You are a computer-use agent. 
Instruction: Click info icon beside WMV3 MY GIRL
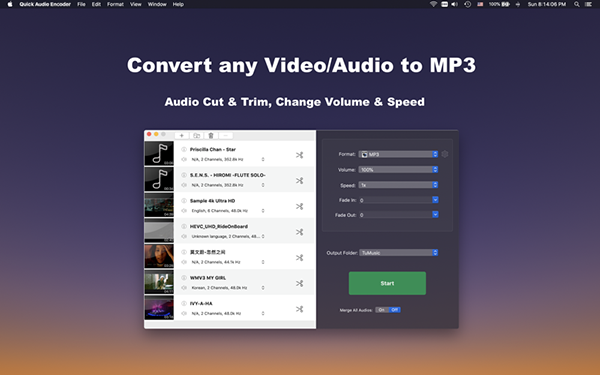(x=184, y=277)
